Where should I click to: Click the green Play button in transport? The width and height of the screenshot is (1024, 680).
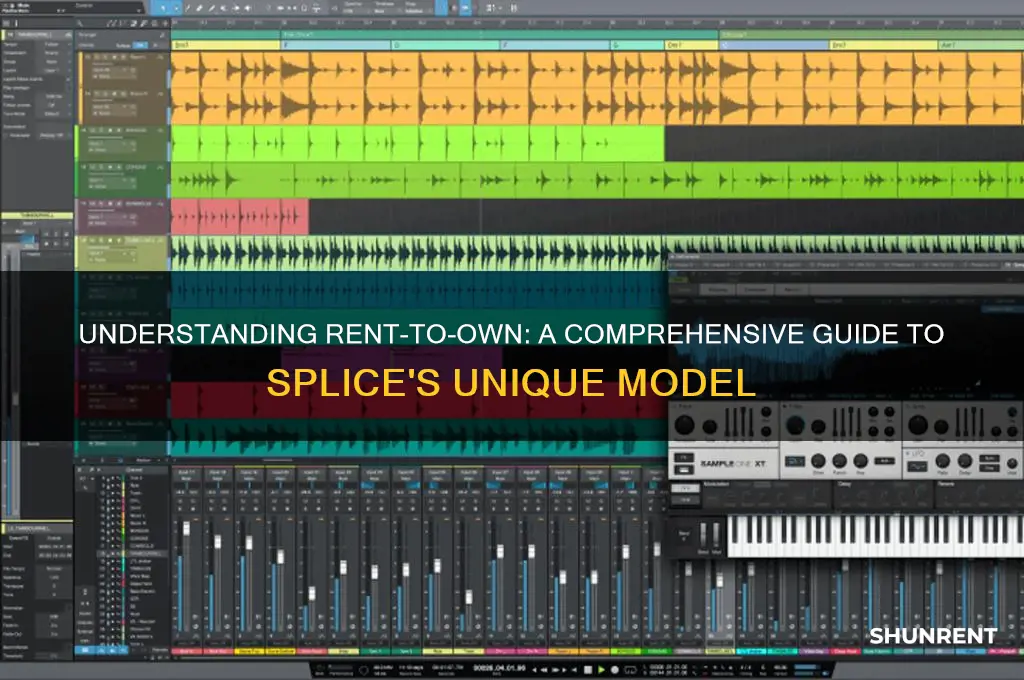coord(601,670)
